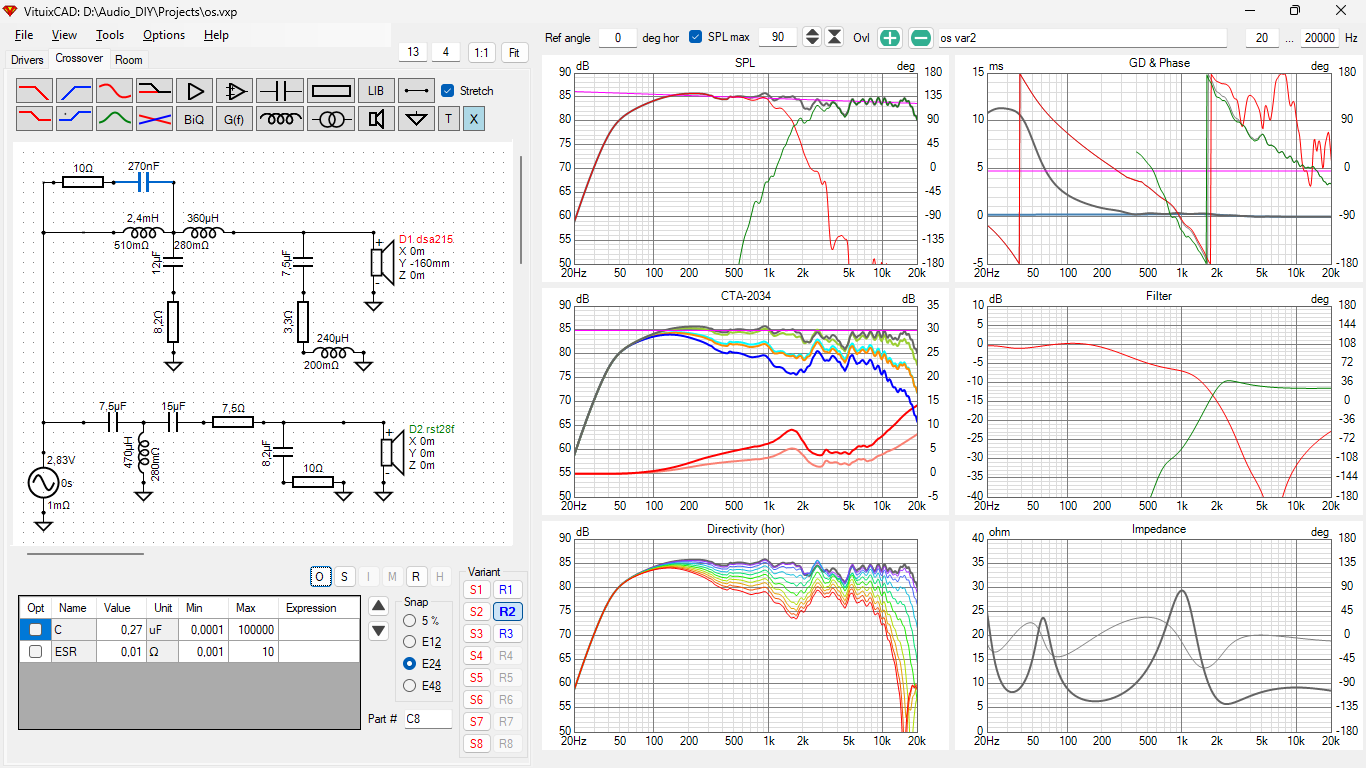Insert a transformer component
1366x768 pixels.
pyautogui.click(x=331, y=119)
